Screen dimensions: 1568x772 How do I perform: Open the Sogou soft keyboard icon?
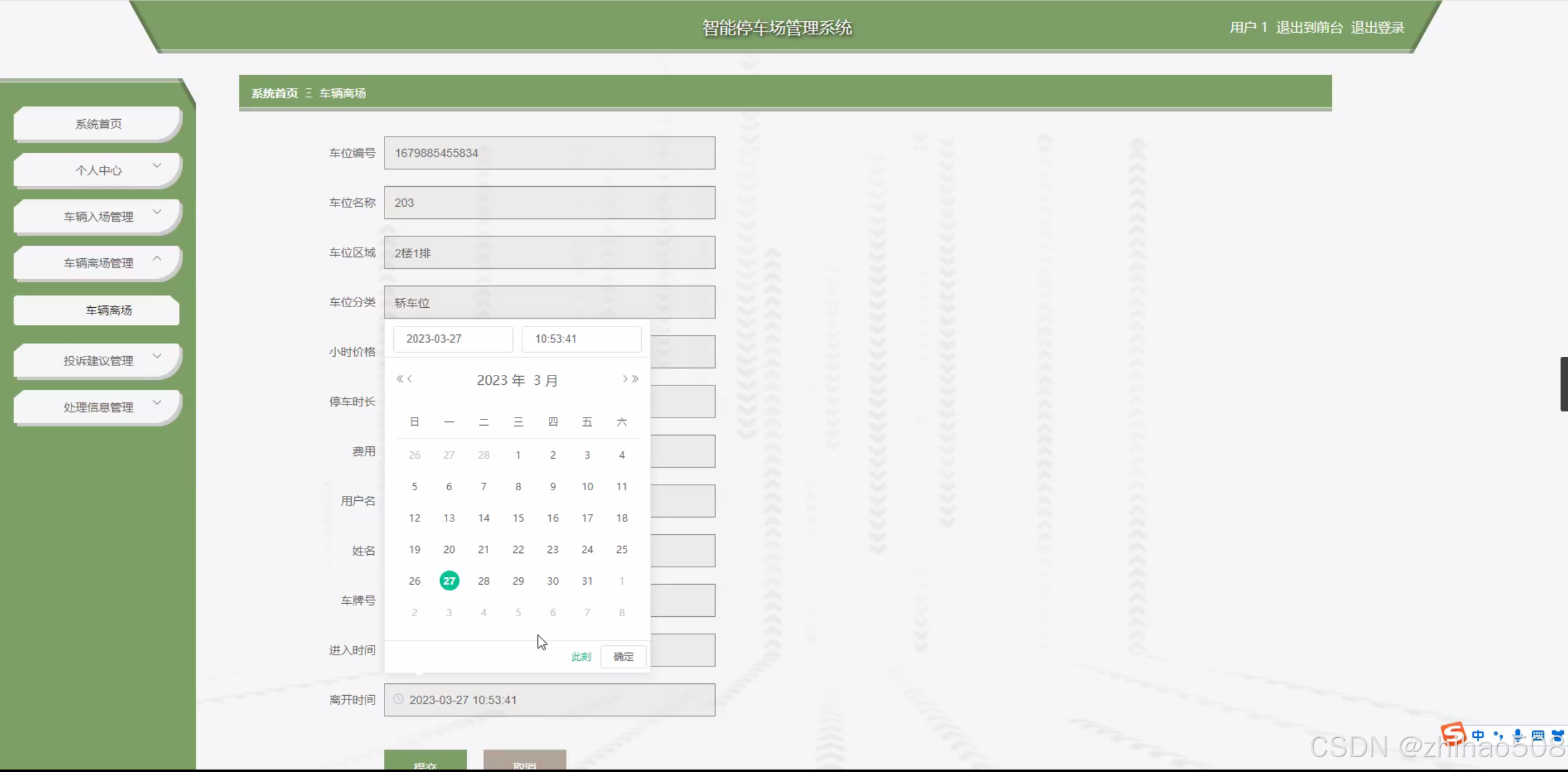coord(1538,735)
